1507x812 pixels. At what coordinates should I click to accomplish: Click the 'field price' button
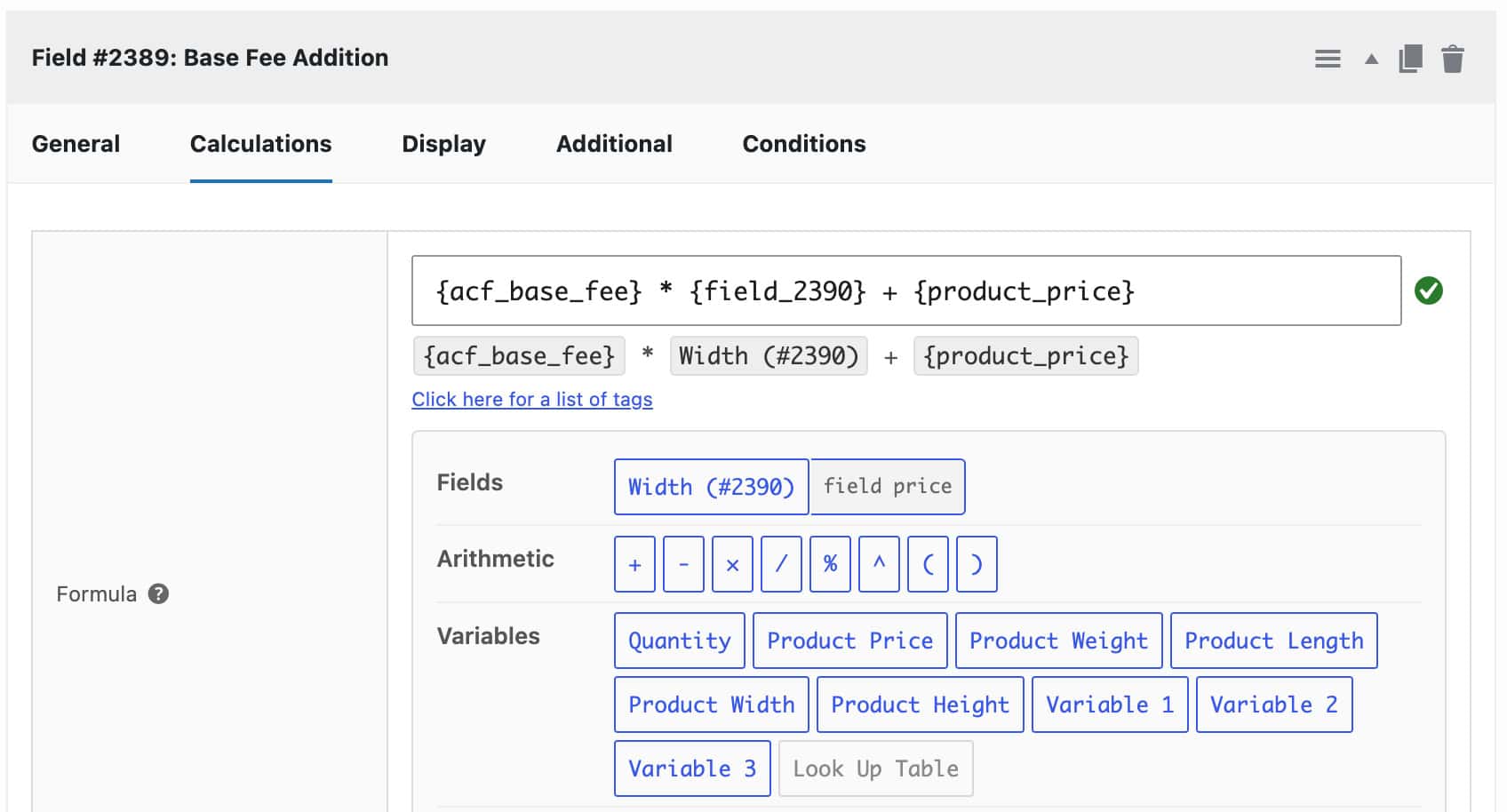click(x=887, y=487)
